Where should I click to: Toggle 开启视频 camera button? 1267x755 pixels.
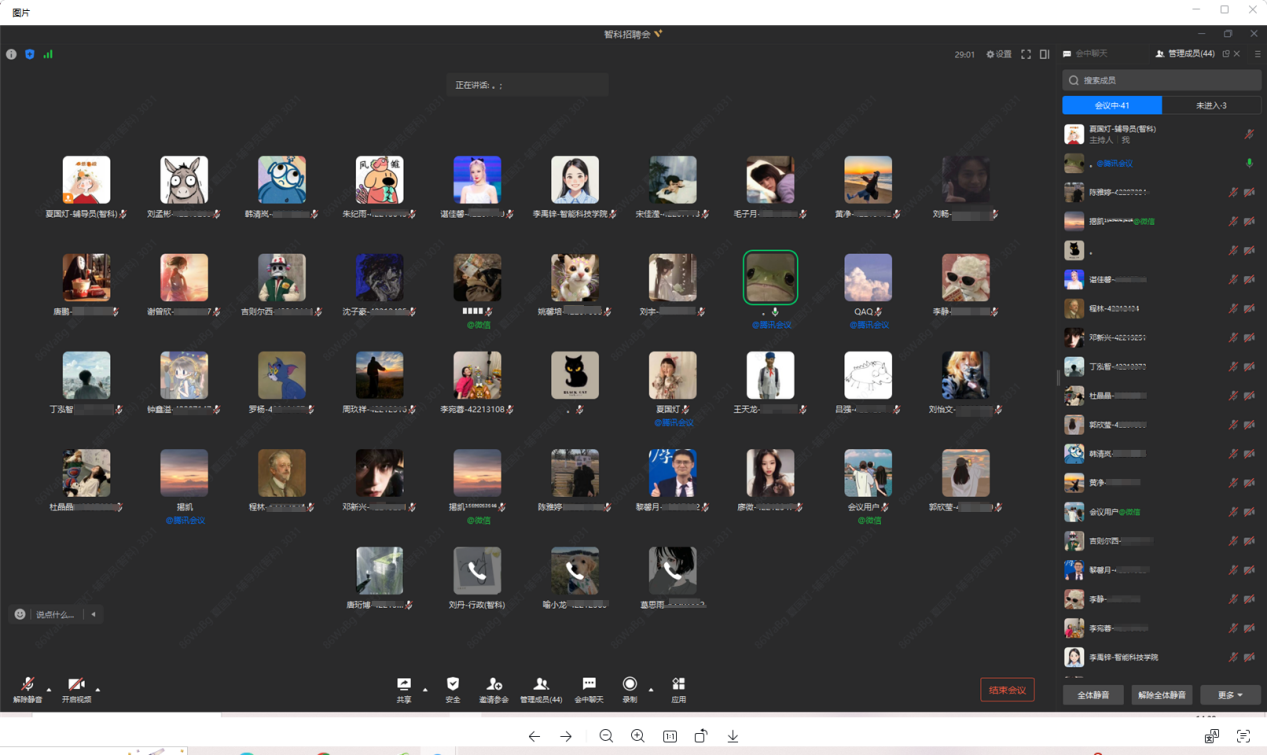[76, 685]
